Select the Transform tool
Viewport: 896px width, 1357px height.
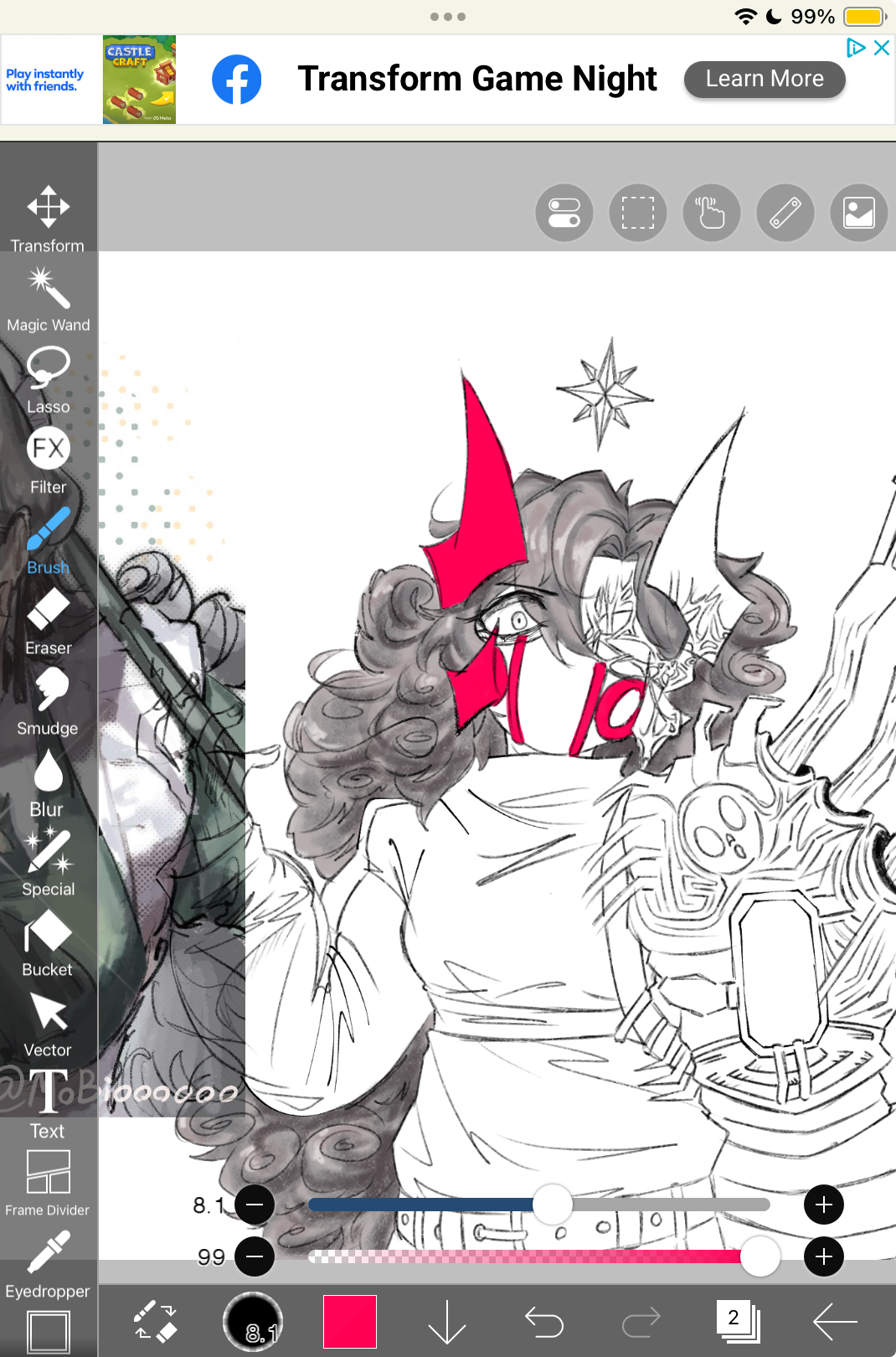click(x=48, y=218)
